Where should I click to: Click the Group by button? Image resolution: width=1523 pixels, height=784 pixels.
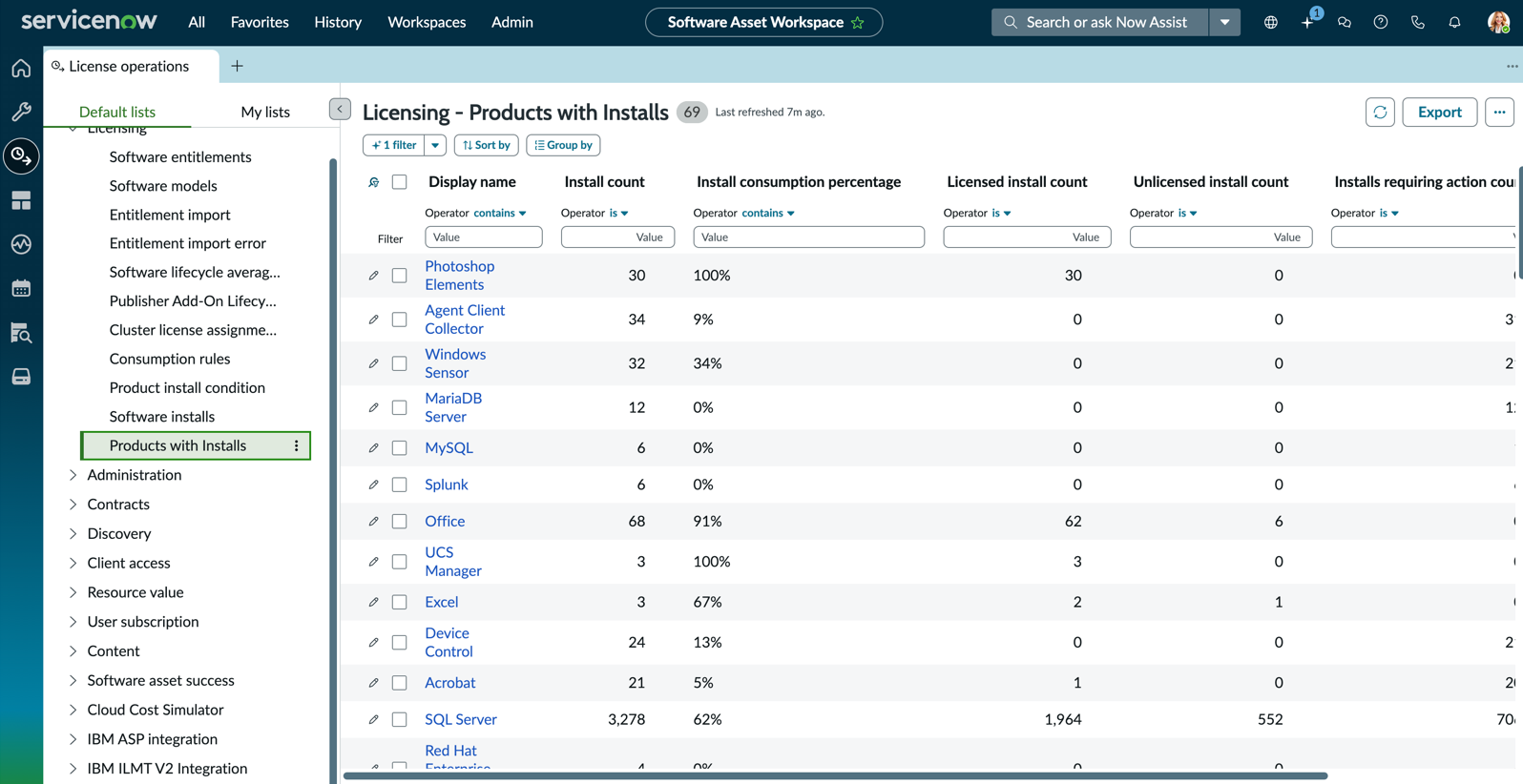(x=563, y=145)
